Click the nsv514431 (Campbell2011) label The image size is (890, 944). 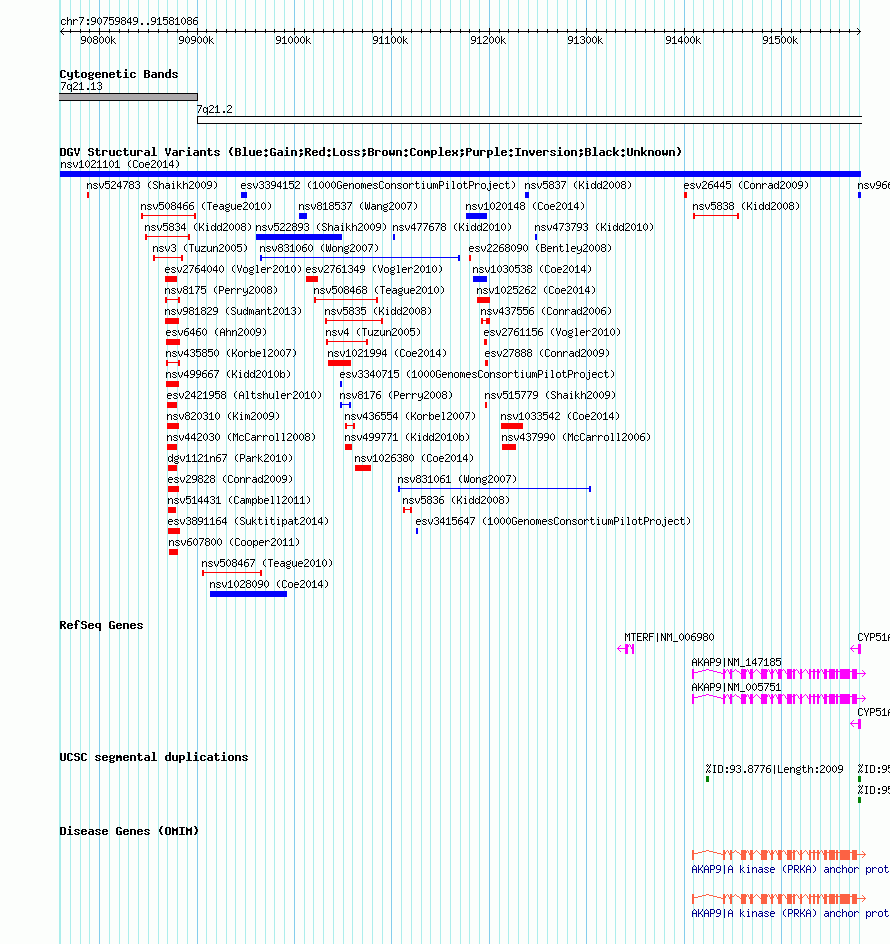[239, 502]
